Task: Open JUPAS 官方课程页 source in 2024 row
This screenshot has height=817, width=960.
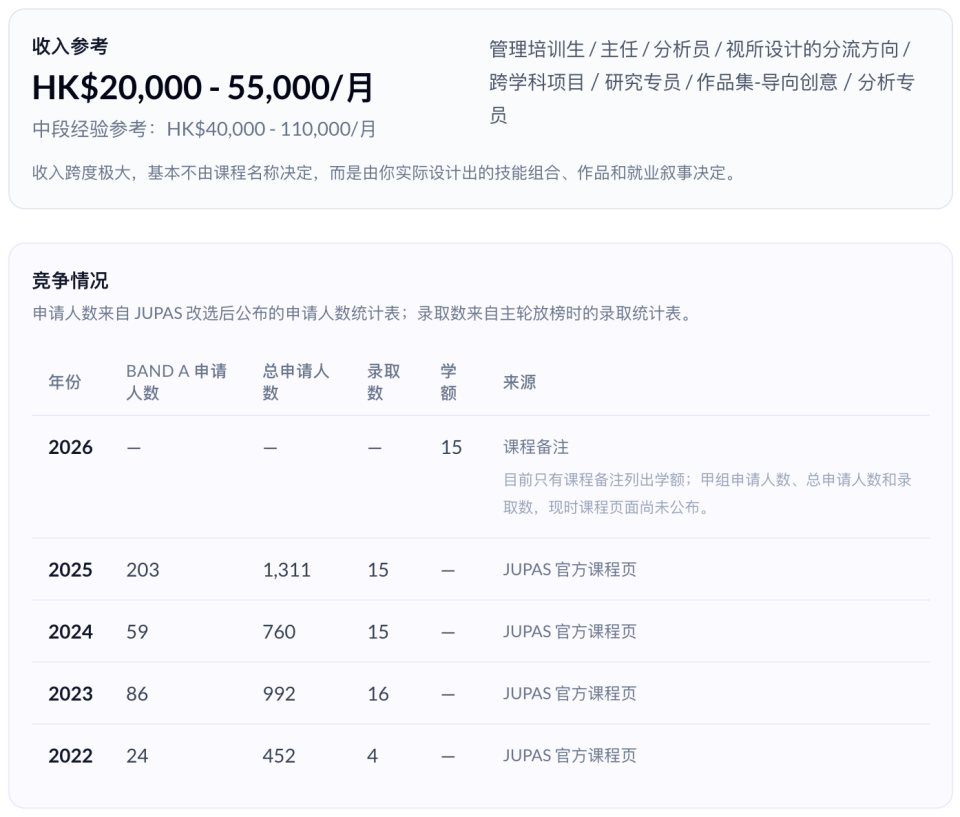Action: (569, 631)
